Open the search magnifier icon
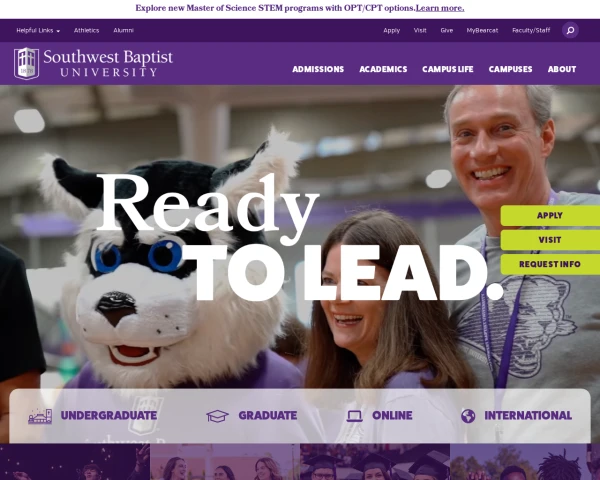600x480 pixels. [x=570, y=30]
